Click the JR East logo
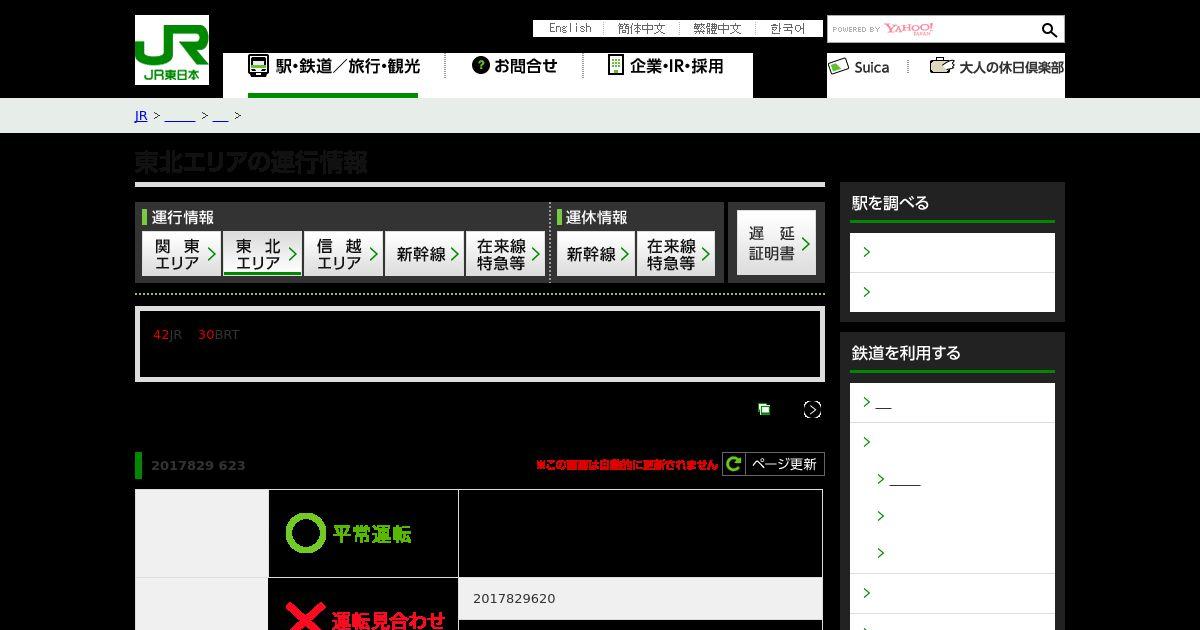This screenshot has height=630, width=1200. (172, 50)
